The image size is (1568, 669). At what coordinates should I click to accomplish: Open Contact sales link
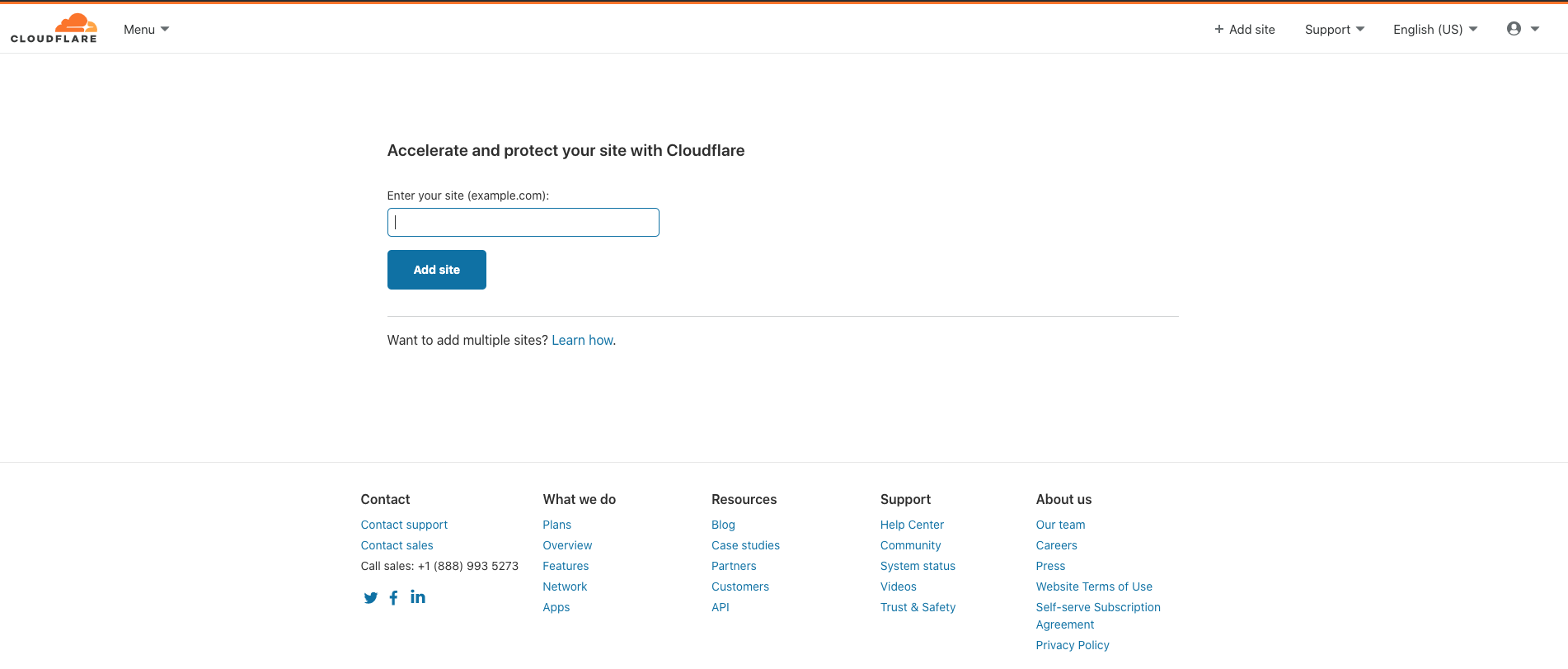(x=397, y=545)
